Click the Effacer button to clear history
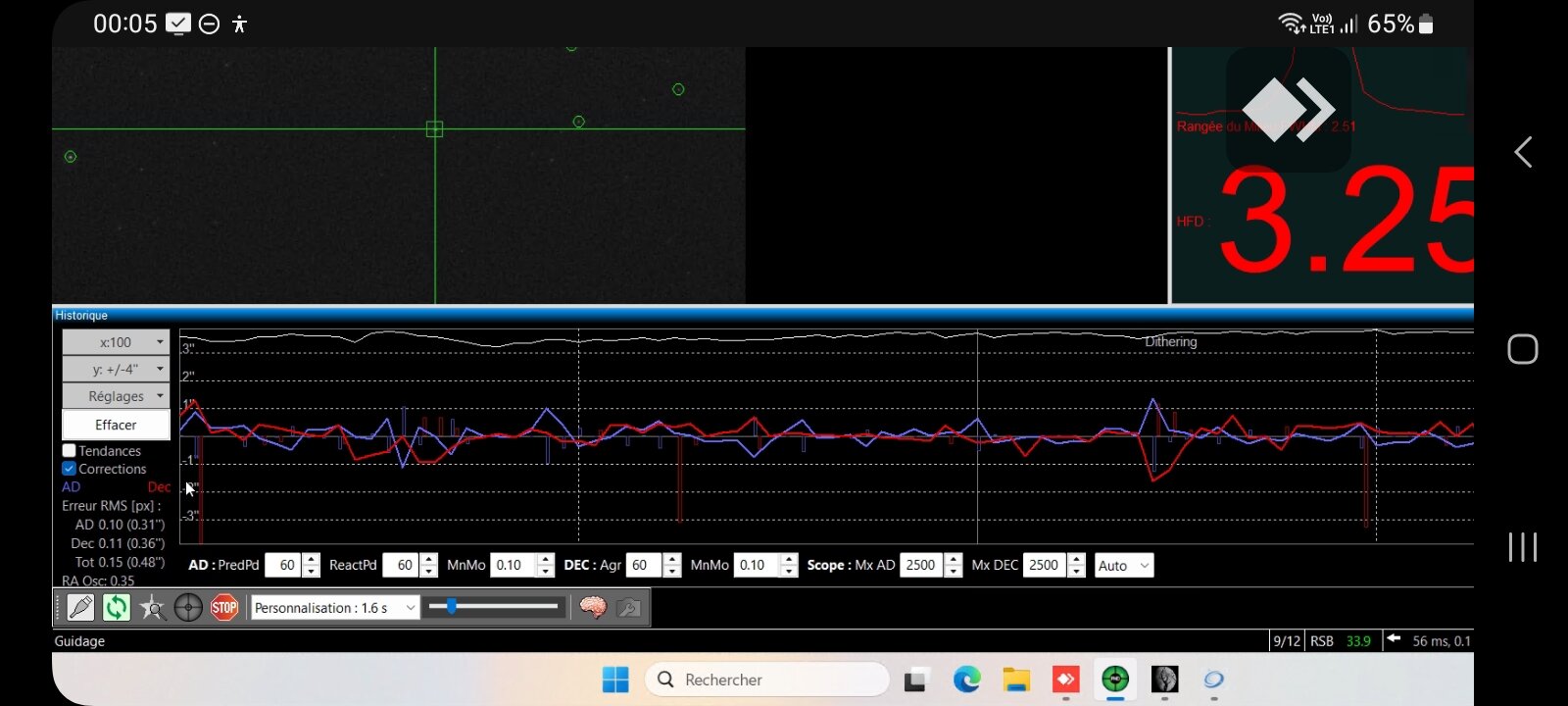Viewport: 1568px width, 706px height. (x=116, y=425)
